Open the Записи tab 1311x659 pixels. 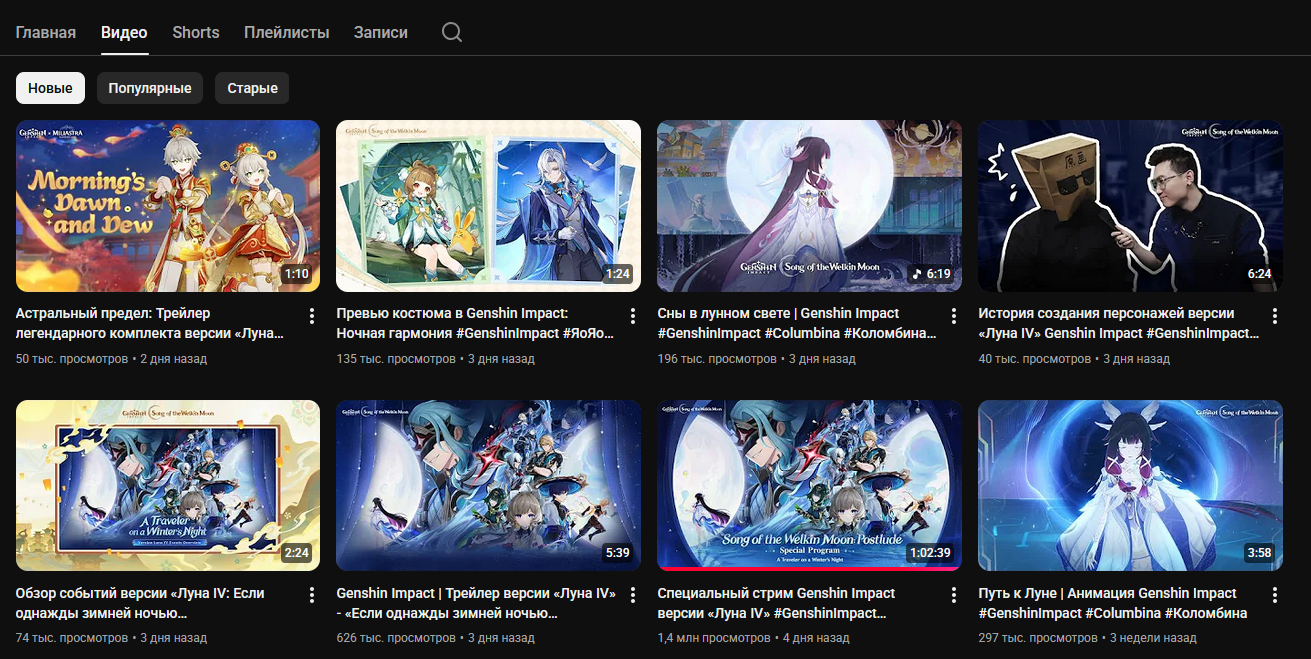381,32
